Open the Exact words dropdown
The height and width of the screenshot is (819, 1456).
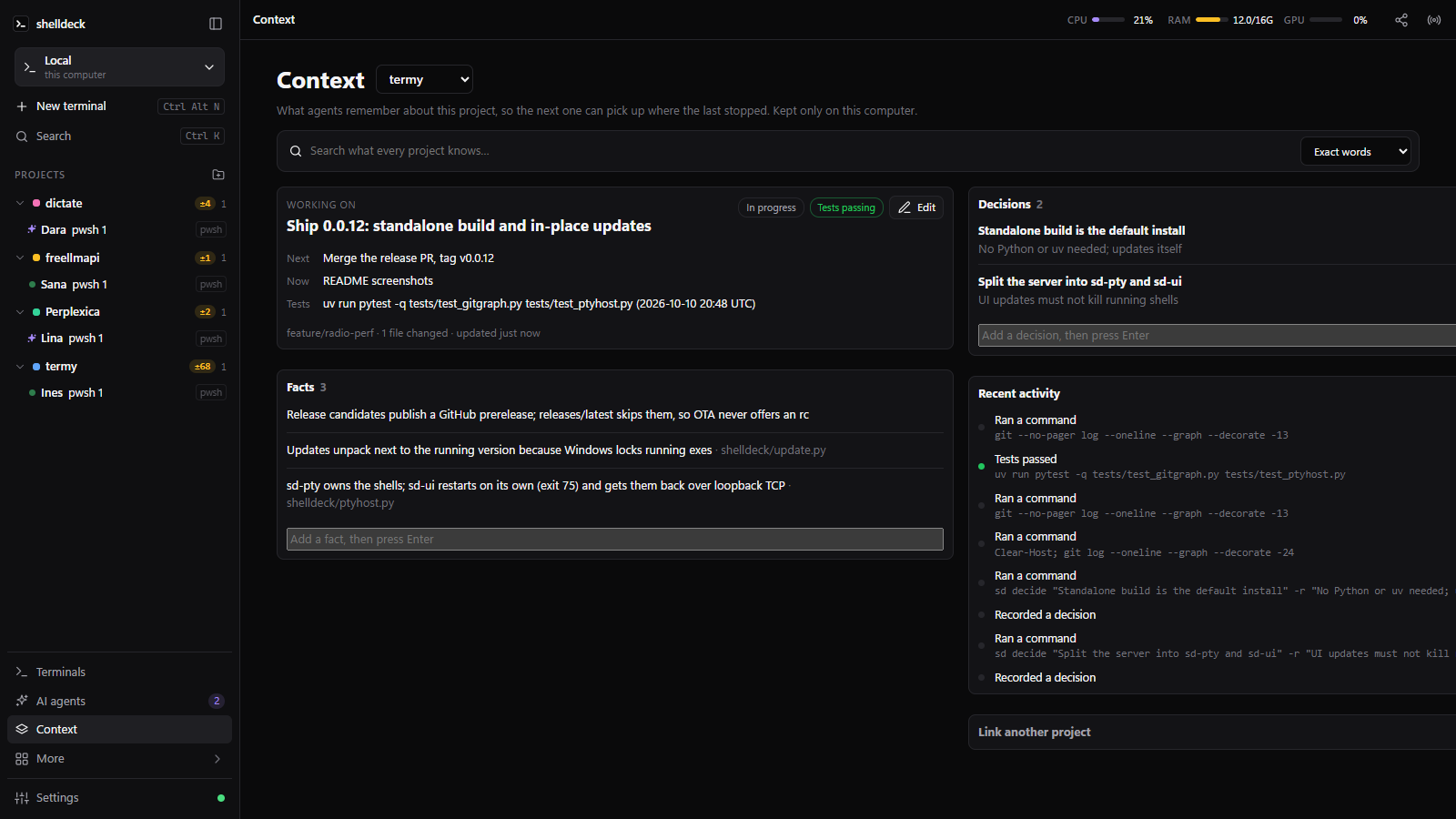(1356, 152)
